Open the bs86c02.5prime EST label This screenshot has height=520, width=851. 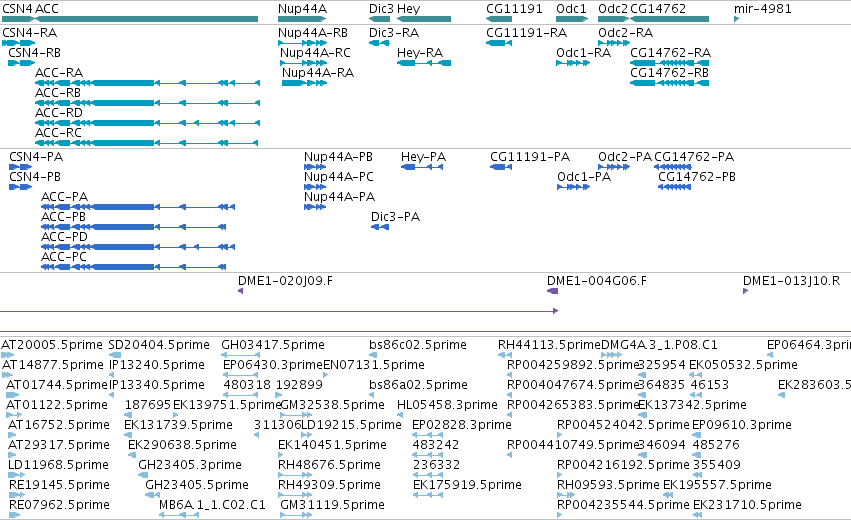coord(417,345)
